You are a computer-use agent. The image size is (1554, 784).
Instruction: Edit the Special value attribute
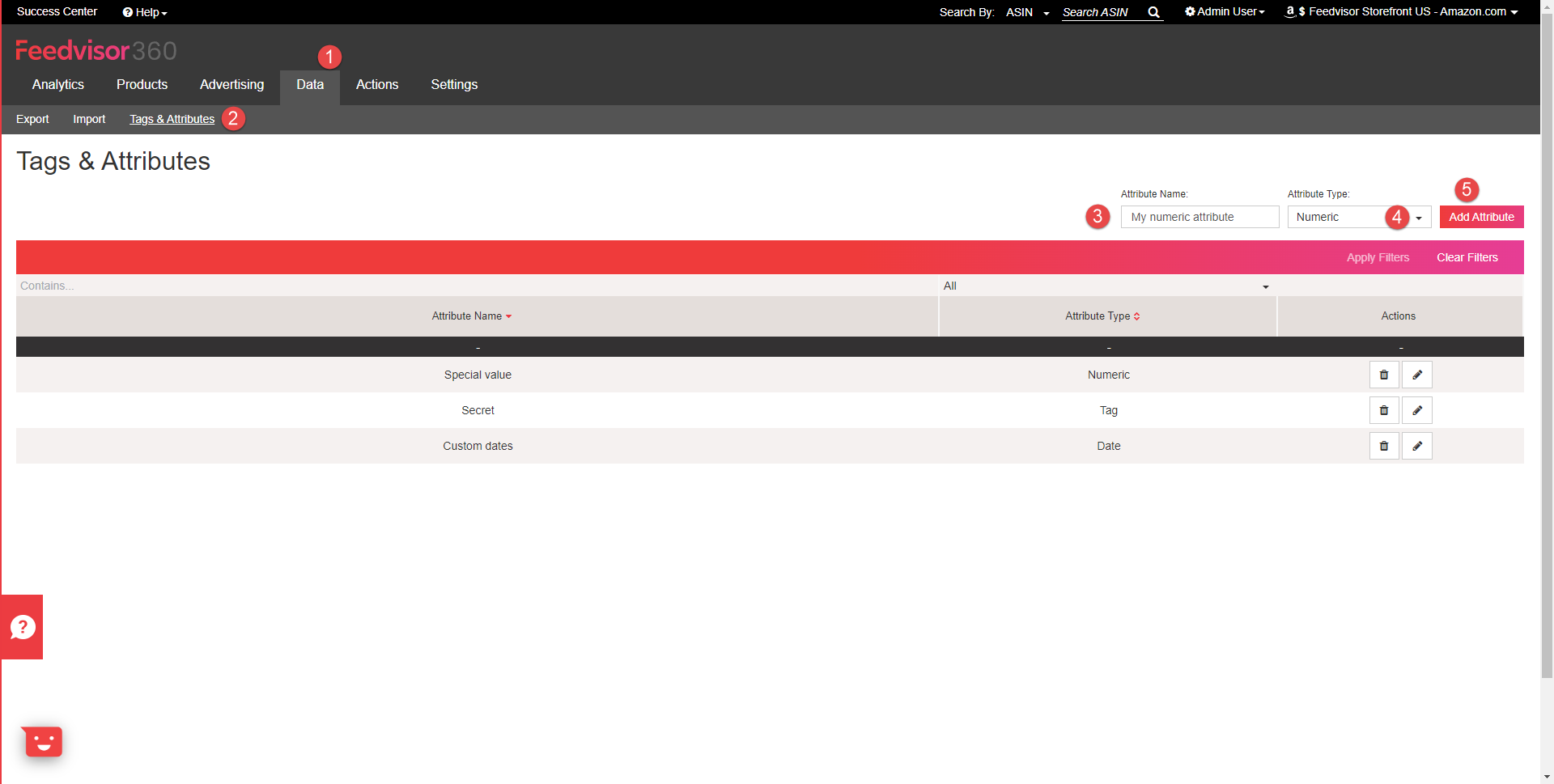click(1417, 375)
